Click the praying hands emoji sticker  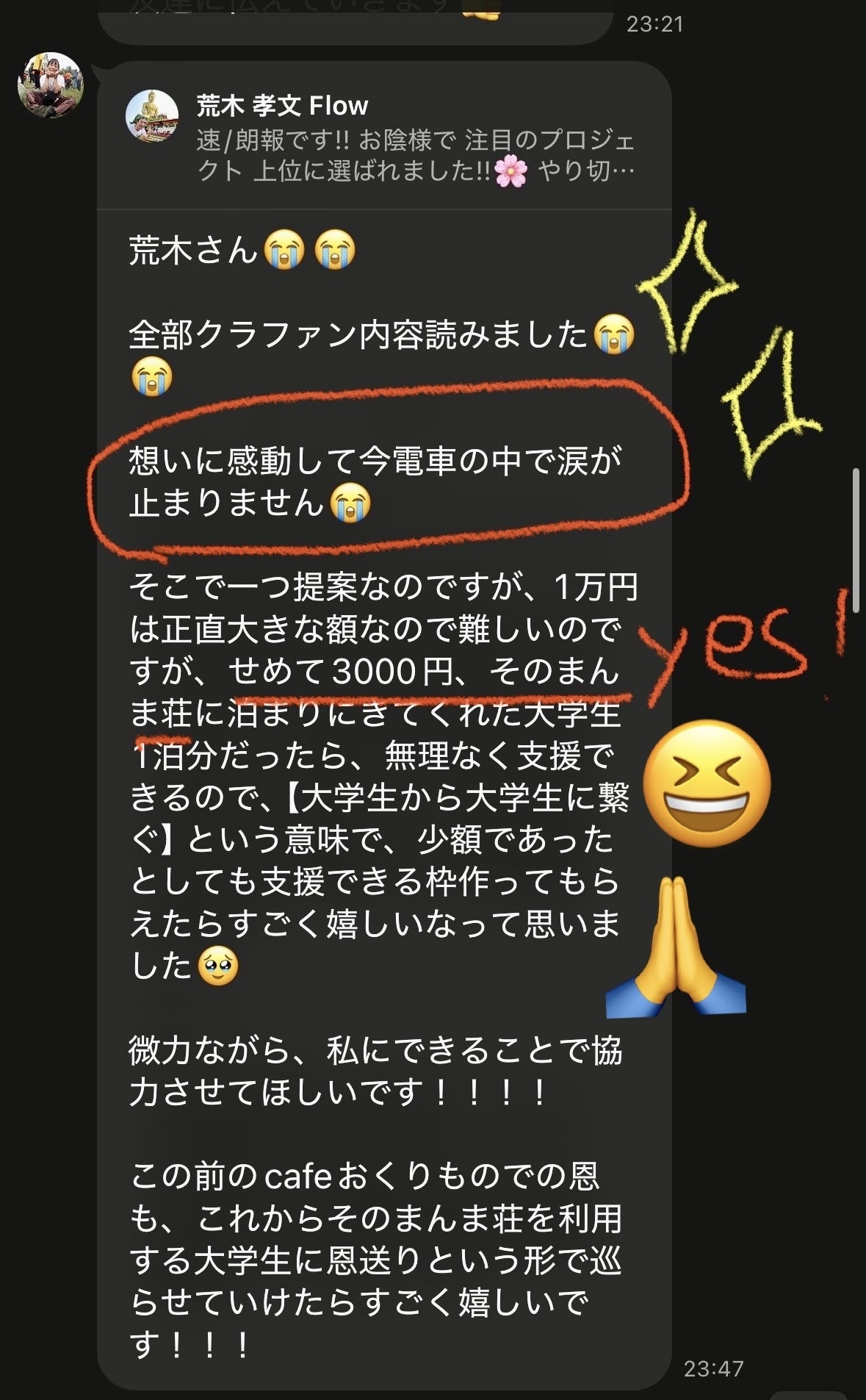[x=676, y=945]
